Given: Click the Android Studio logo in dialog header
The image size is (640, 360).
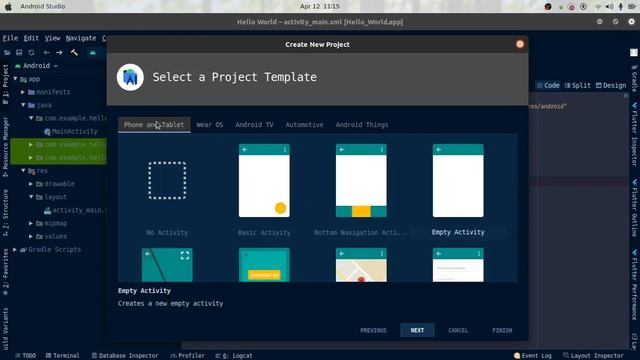Looking at the screenshot, I should (130, 77).
